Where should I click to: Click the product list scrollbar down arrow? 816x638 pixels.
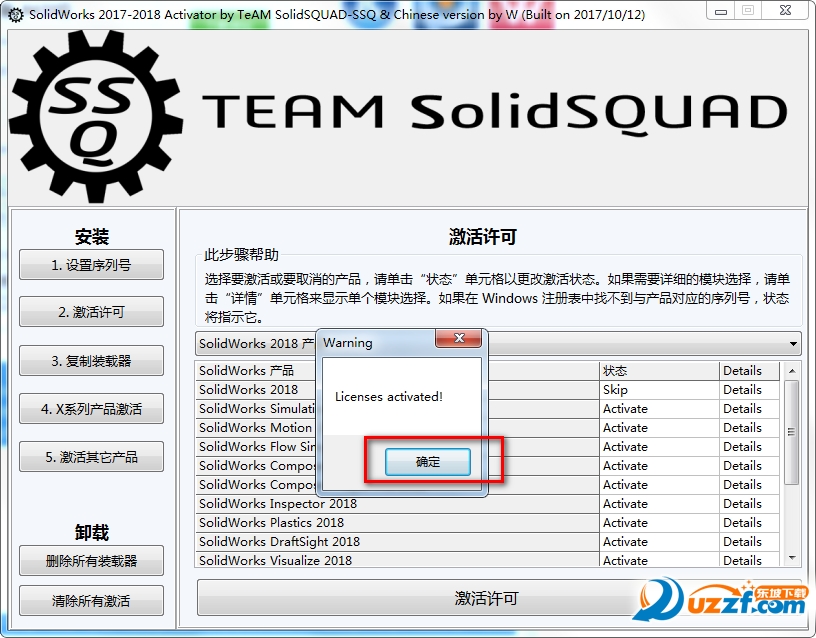[792, 558]
